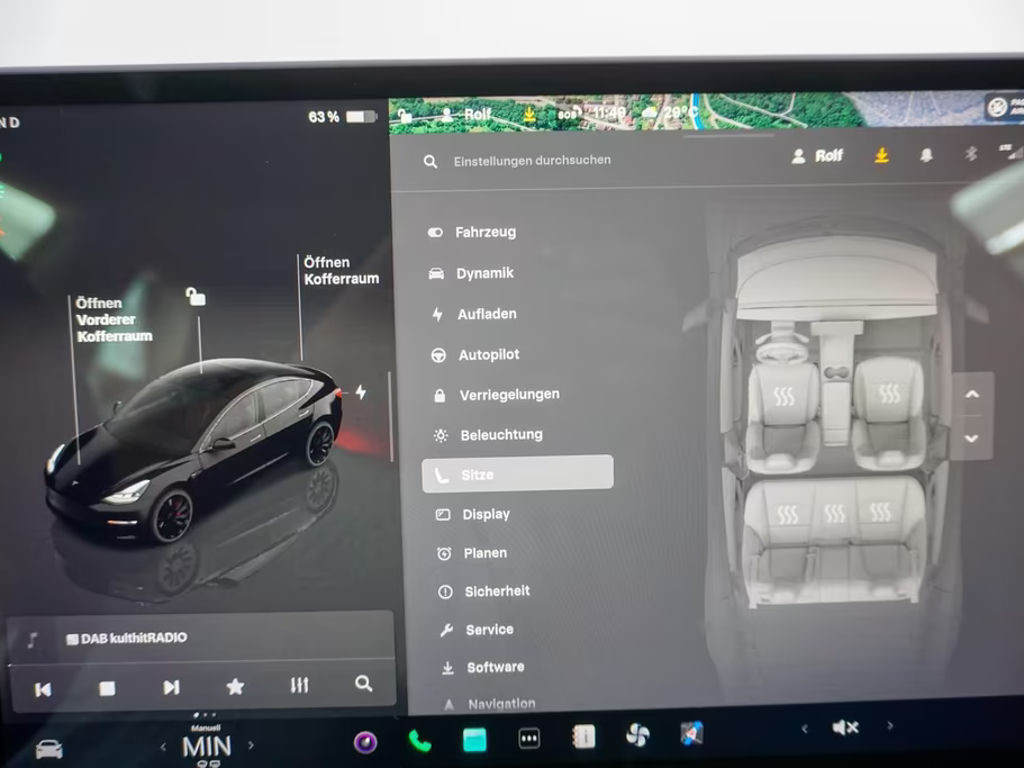Viewport: 1024px width, 768px height.
Task: Toggle front passenger seat heating
Action: pos(889,393)
